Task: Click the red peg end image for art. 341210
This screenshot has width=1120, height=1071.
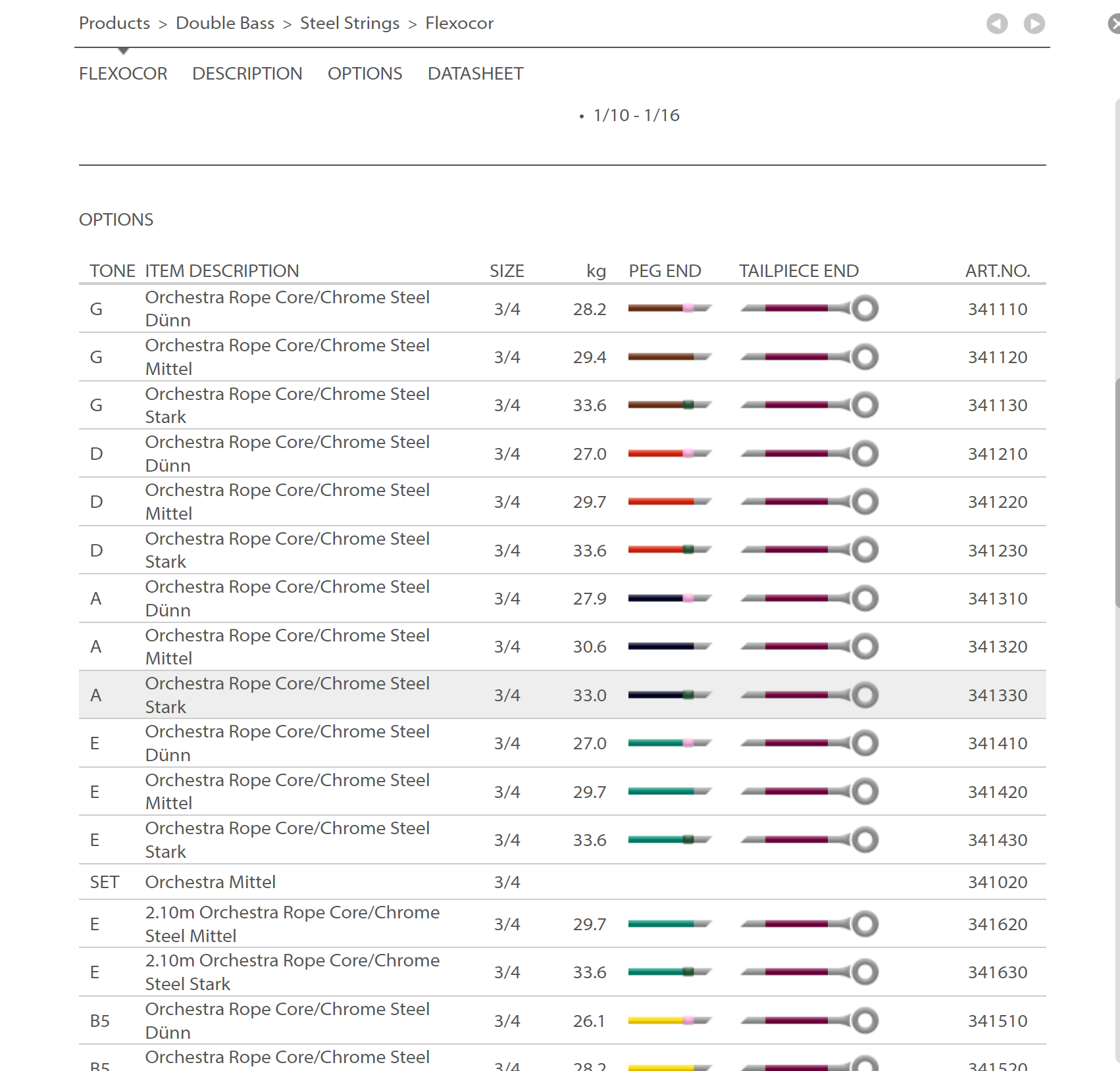Action: 670,453
